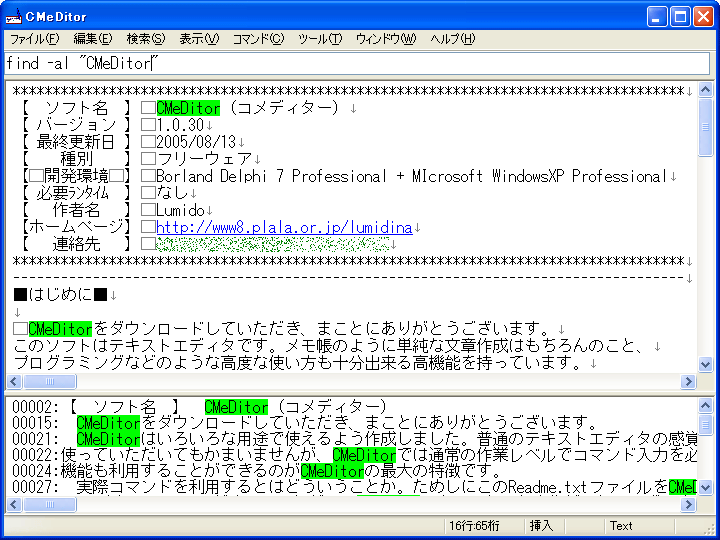Click results pane scrollbar up arrow
Viewport: 720px width, 540px height.
(705, 405)
